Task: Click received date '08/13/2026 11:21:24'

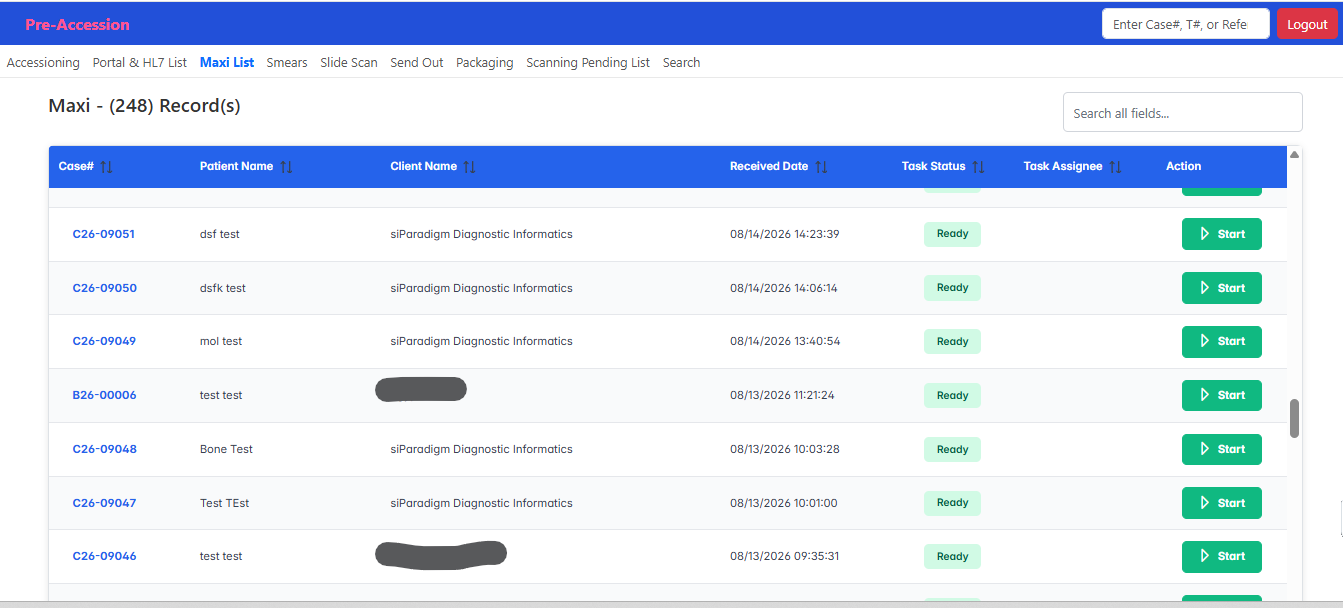Action: pyautogui.click(x=782, y=395)
